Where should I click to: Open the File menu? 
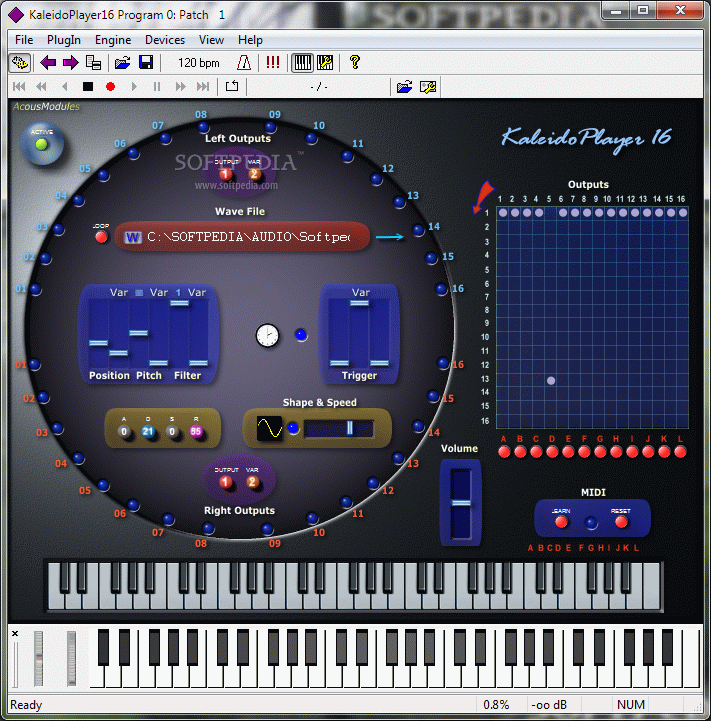[x=24, y=40]
